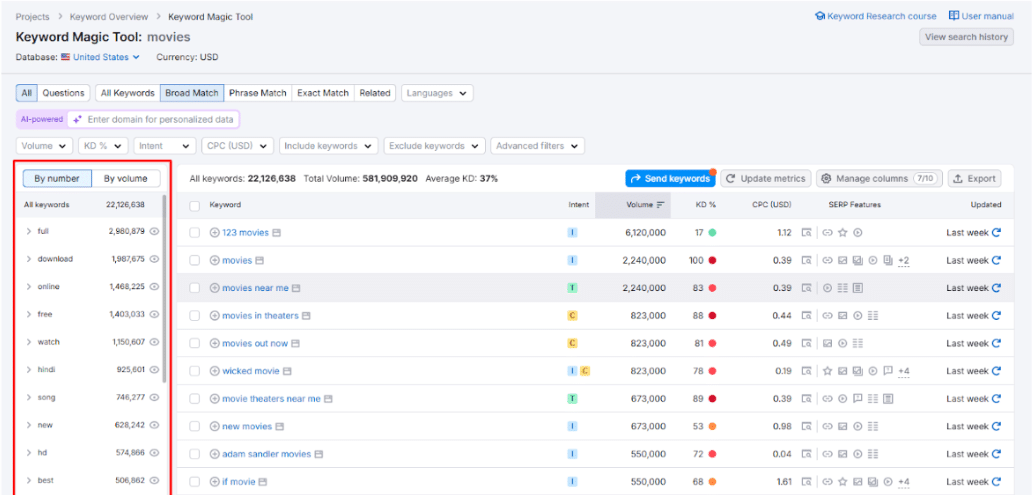
Task: Open the Keyword Research course link
Action: coord(876,16)
